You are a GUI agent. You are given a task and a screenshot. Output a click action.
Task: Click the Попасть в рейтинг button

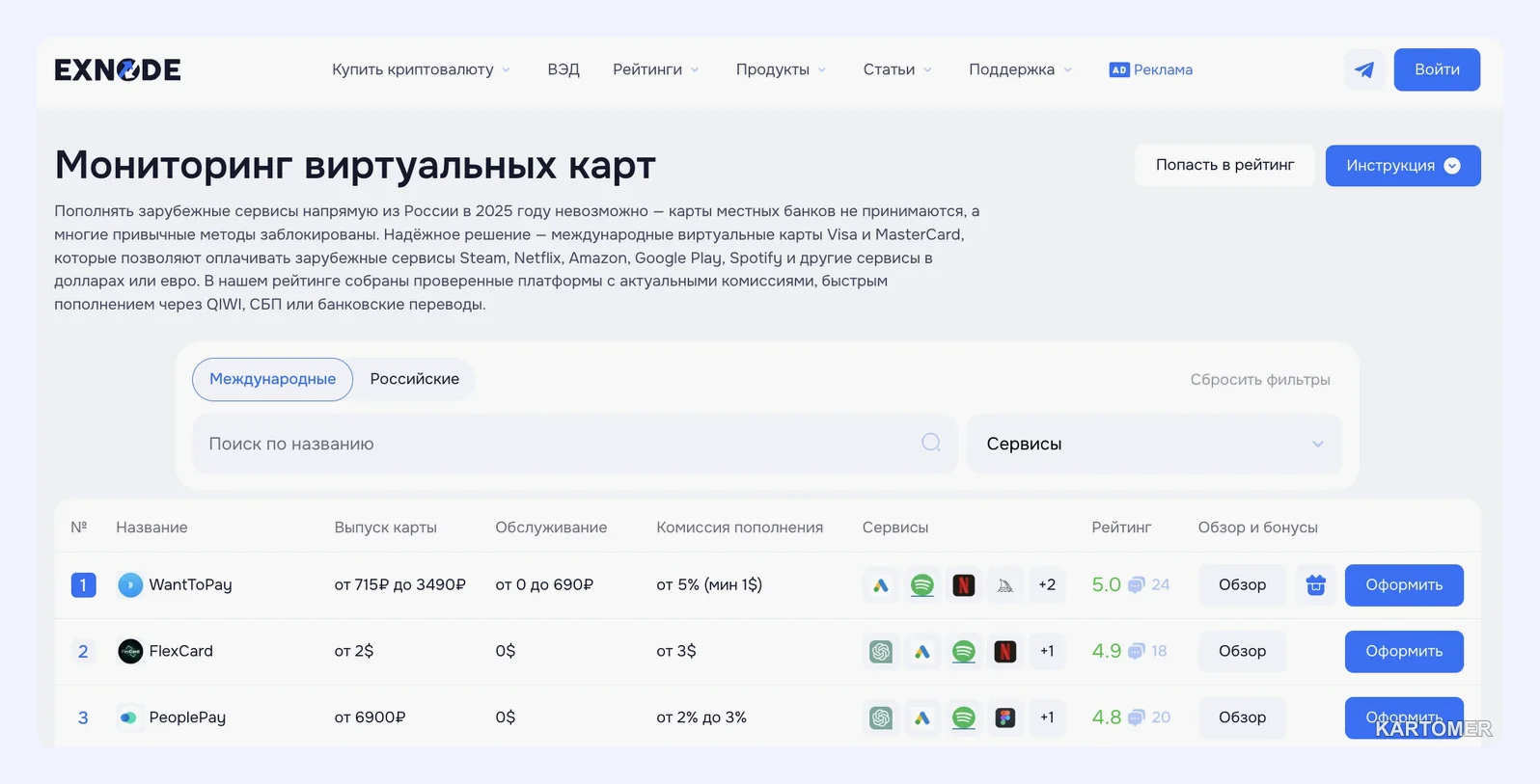(1225, 165)
